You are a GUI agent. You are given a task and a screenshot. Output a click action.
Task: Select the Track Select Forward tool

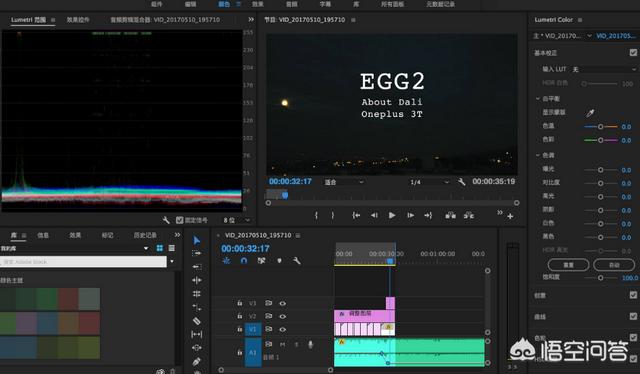(197, 253)
